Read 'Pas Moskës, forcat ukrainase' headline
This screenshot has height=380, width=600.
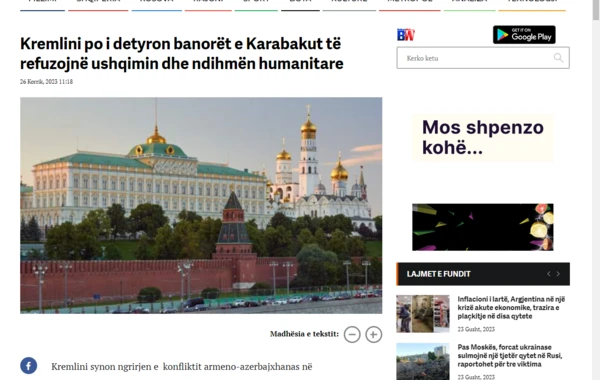[510, 356]
